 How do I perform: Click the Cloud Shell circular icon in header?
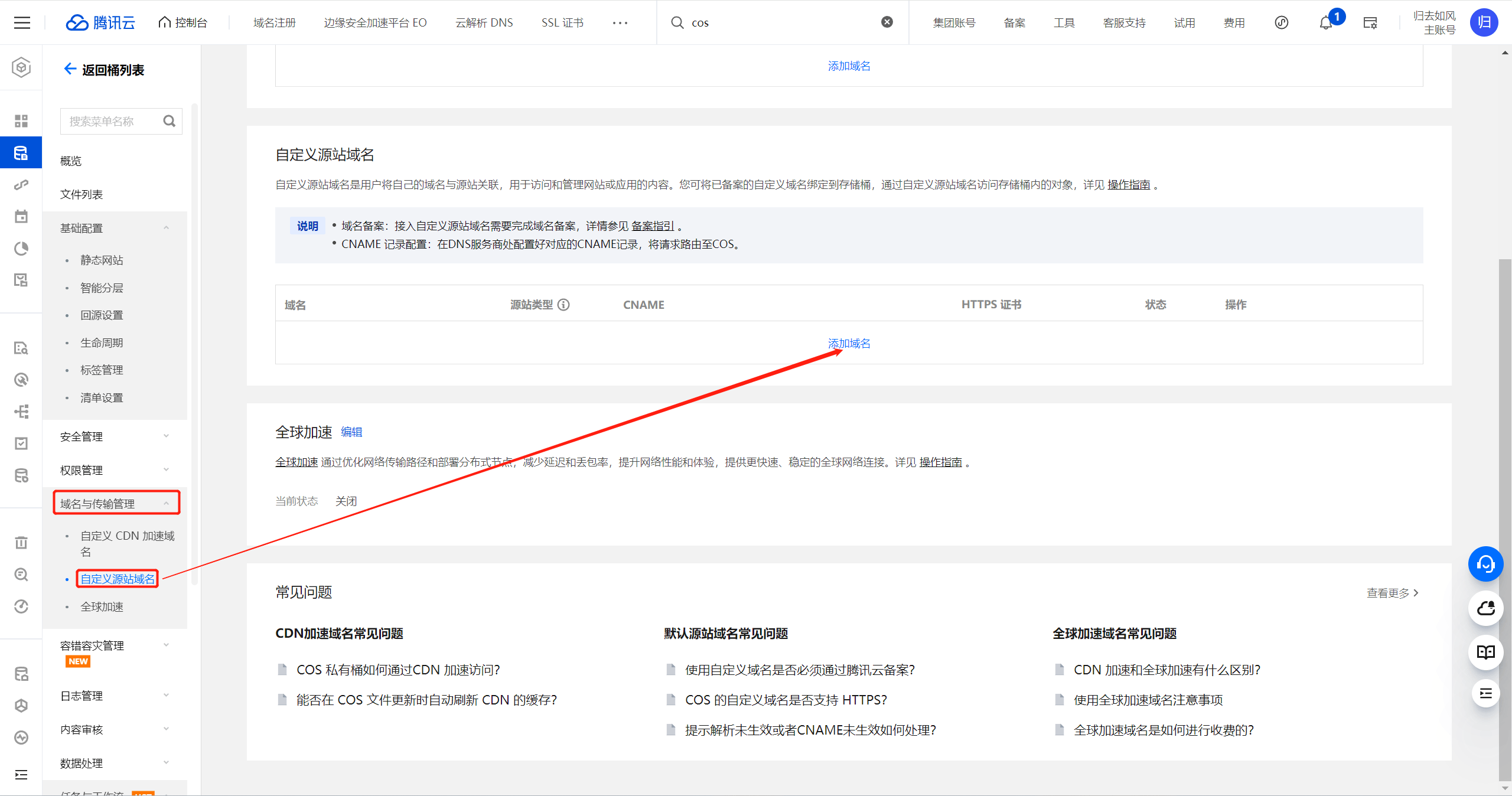[1281, 23]
